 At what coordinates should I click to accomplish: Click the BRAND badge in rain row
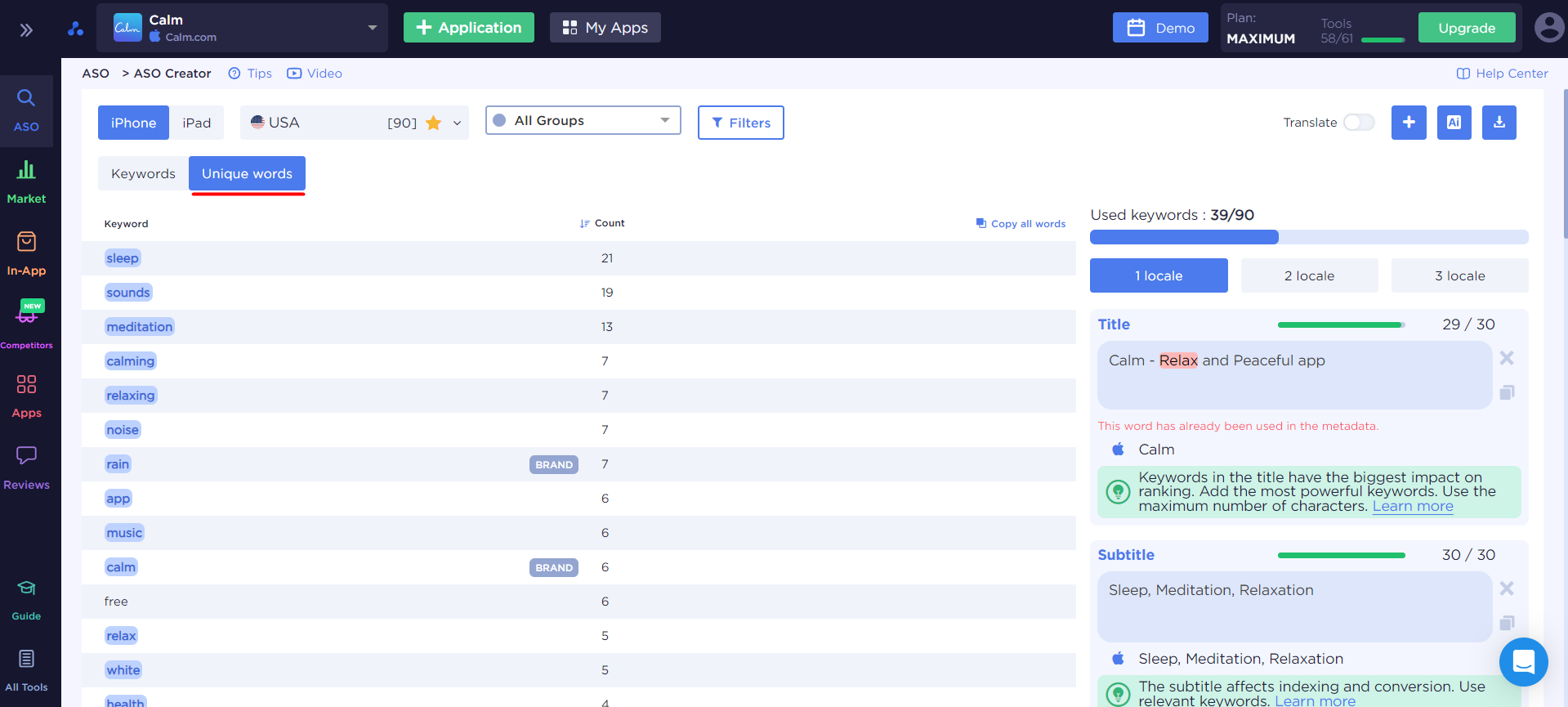[x=554, y=464]
